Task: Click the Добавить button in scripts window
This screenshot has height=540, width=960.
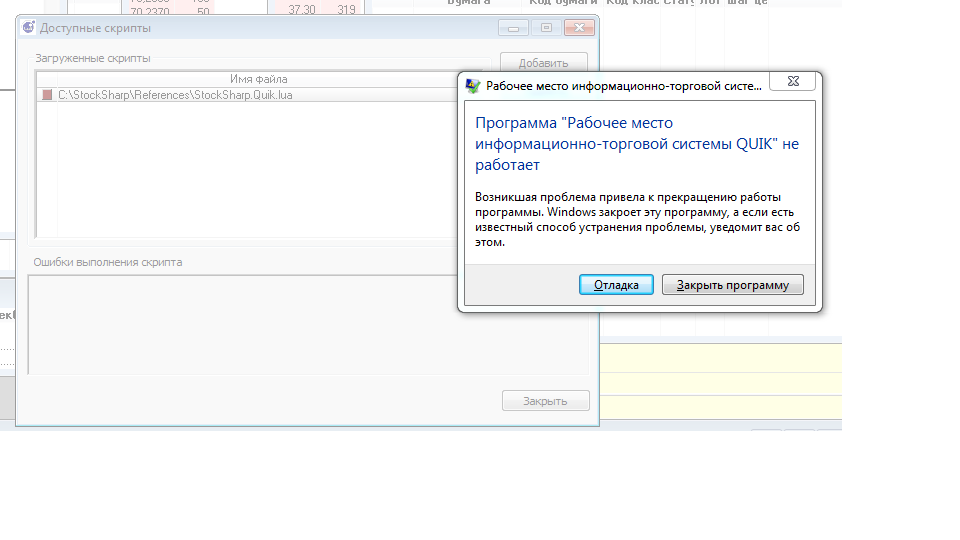Action: (x=544, y=63)
